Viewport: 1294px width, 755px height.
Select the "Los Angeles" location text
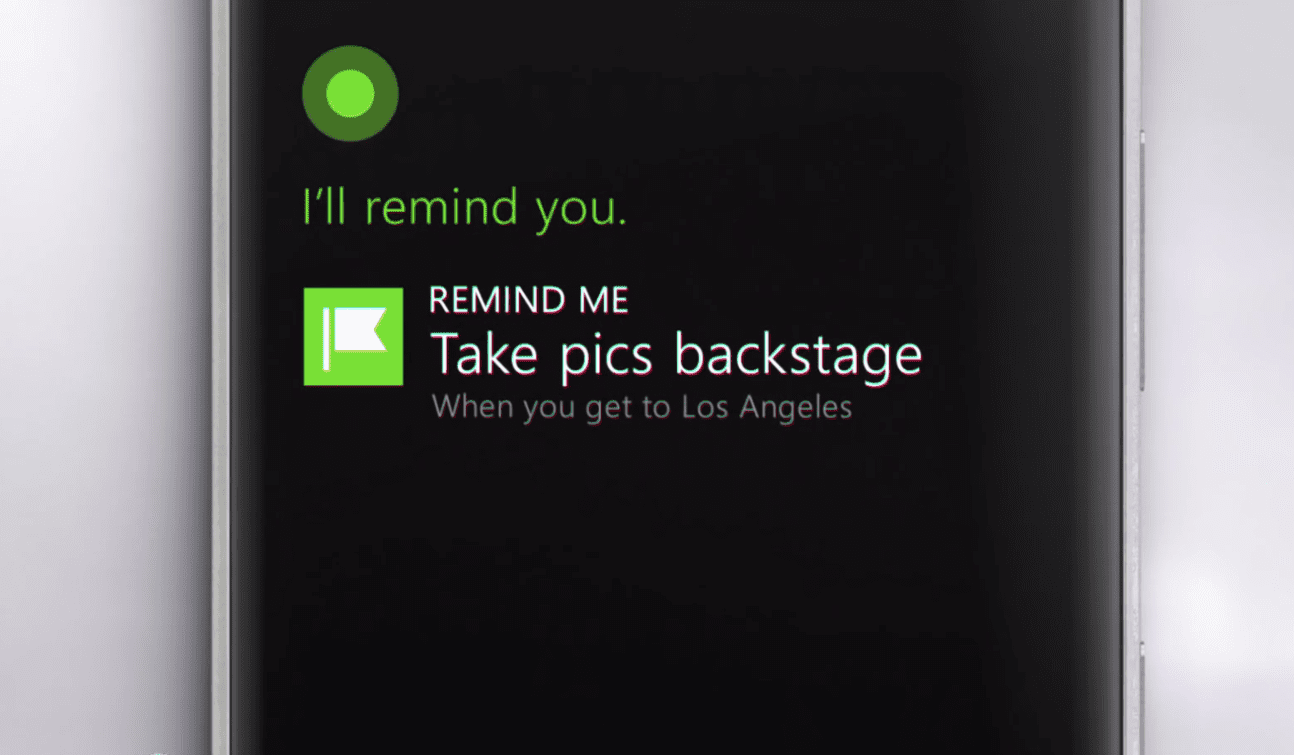766,408
